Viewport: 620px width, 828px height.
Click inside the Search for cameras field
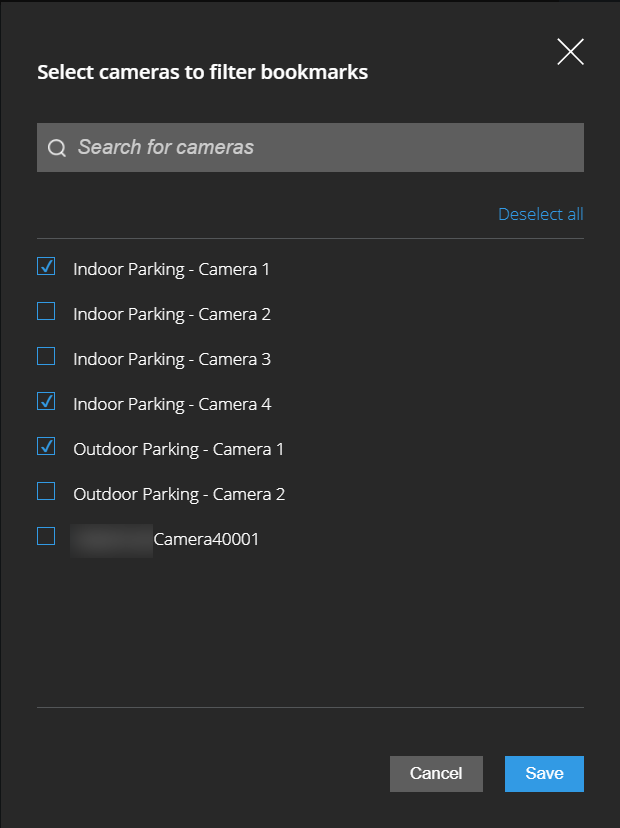(310, 147)
